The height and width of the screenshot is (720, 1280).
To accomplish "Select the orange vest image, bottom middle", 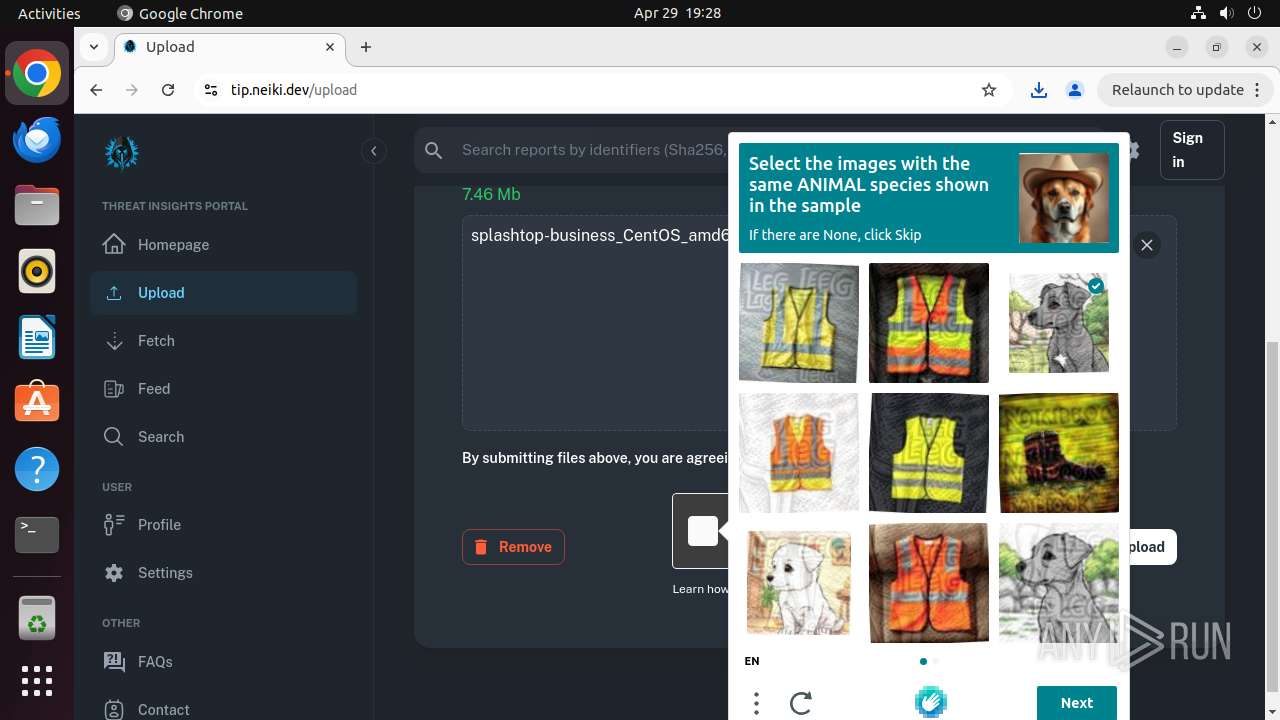I will click(929, 583).
